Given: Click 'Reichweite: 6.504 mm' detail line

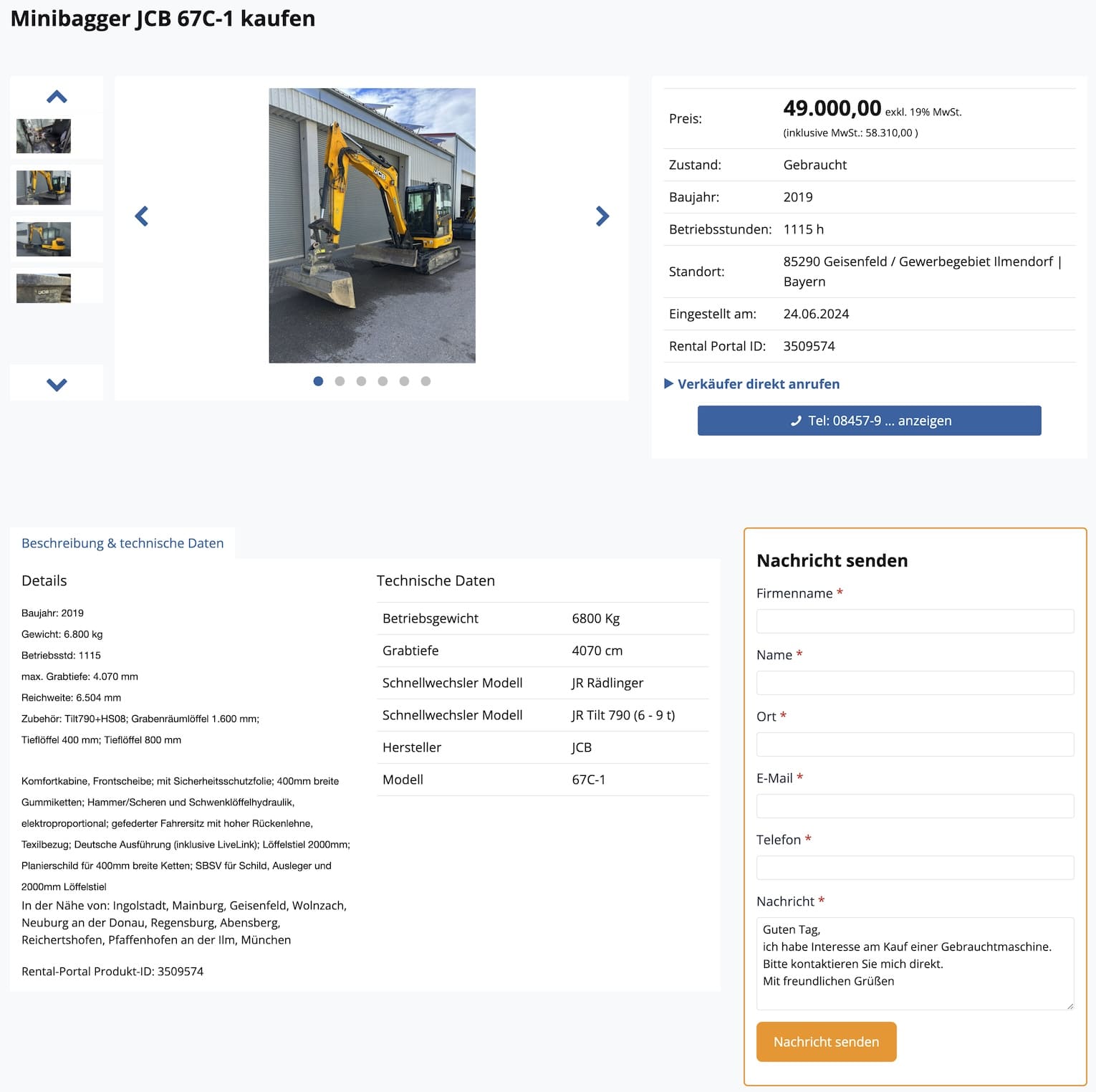Looking at the screenshot, I should [x=71, y=698].
